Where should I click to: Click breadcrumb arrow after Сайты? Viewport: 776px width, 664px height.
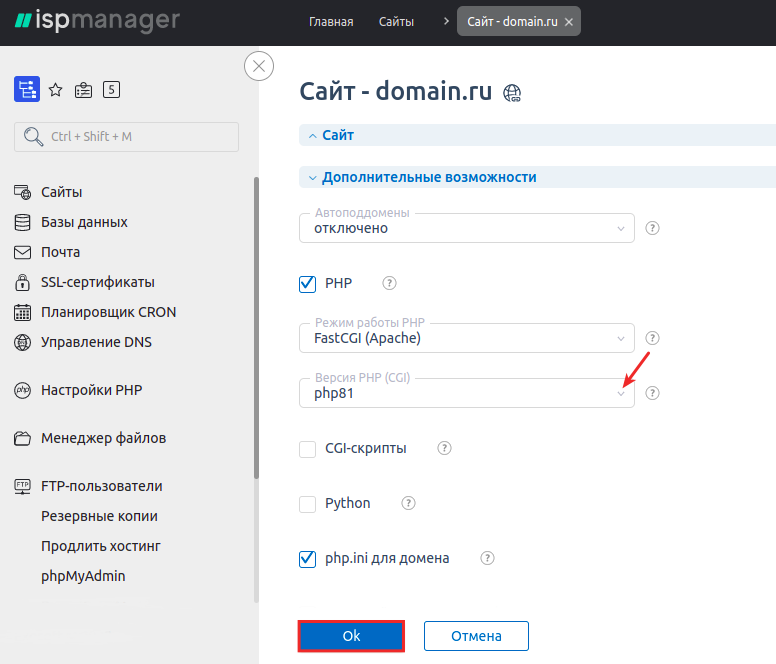click(x=446, y=21)
